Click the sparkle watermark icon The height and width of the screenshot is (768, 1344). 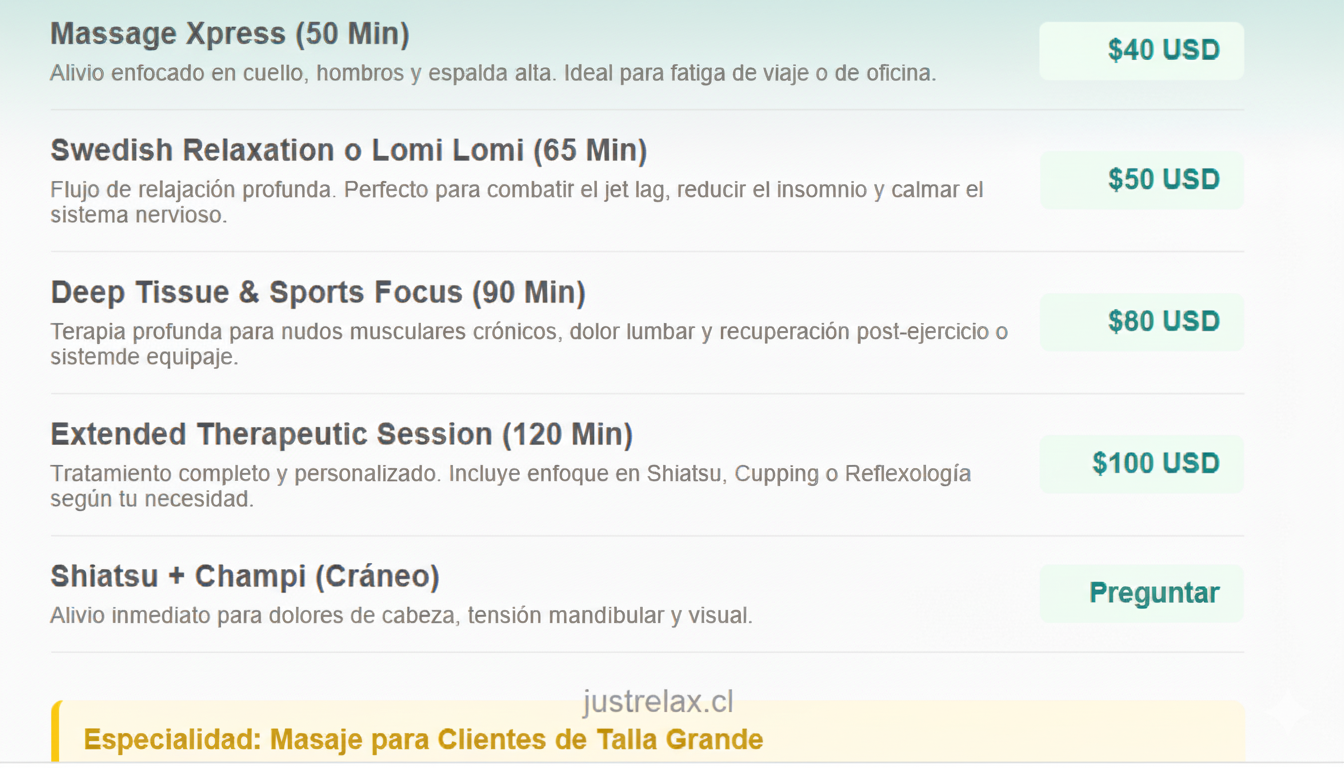tap(1287, 713)
